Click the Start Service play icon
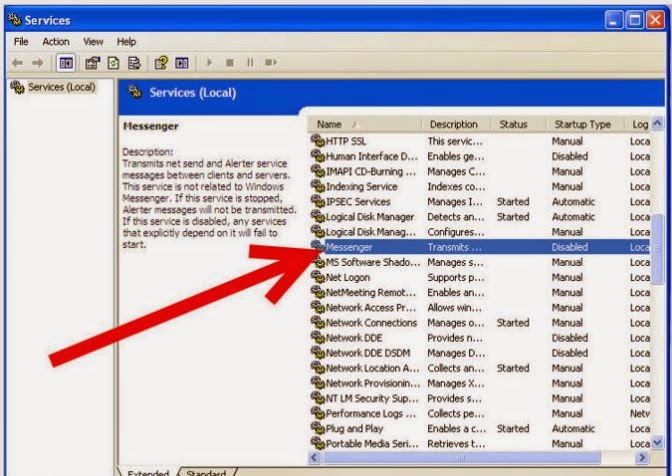672x476 pixels. coord(210,63)
